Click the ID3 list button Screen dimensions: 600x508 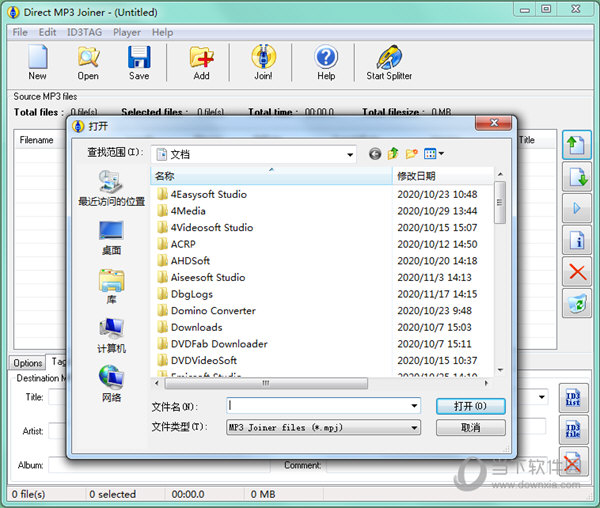(x=573, y=398)
